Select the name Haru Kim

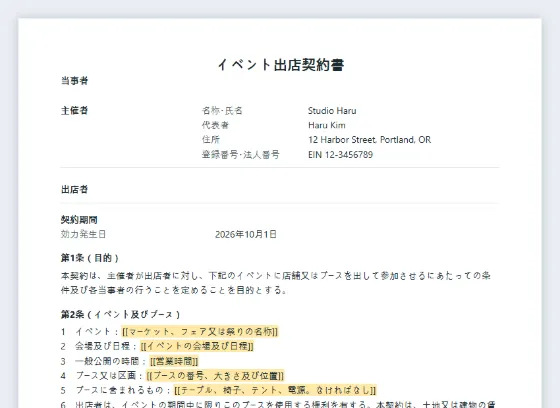[327, 125]
